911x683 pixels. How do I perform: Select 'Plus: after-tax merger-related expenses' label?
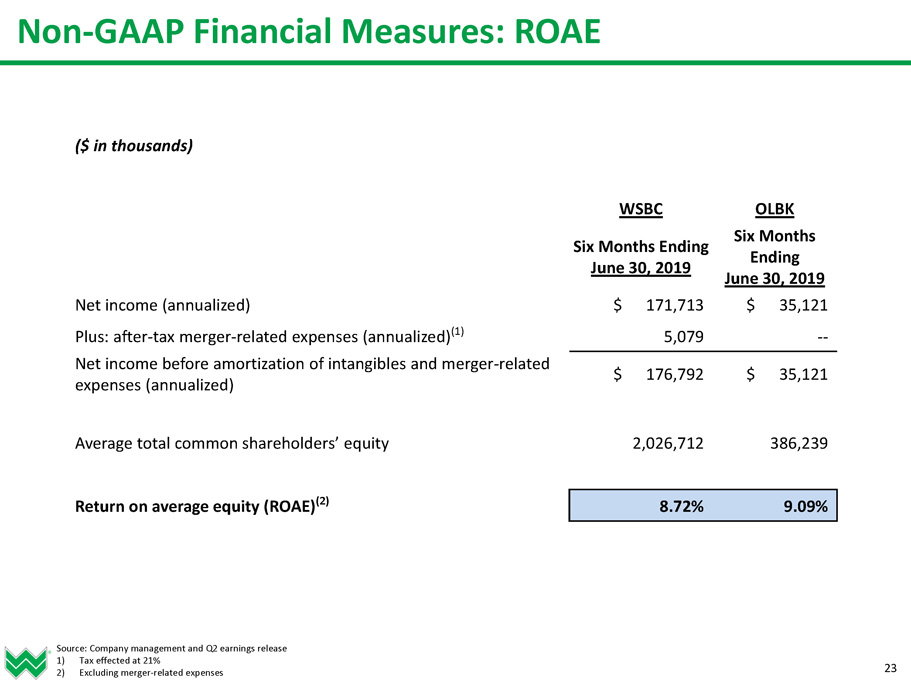click(270, 336)
